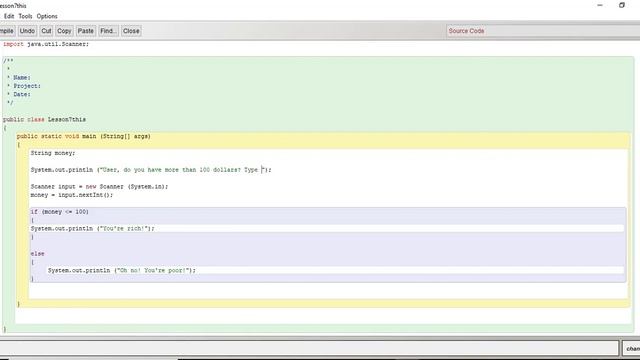Click the println "You're rich!" line
This screenshot has height=360, width=640.
(93, 229)
